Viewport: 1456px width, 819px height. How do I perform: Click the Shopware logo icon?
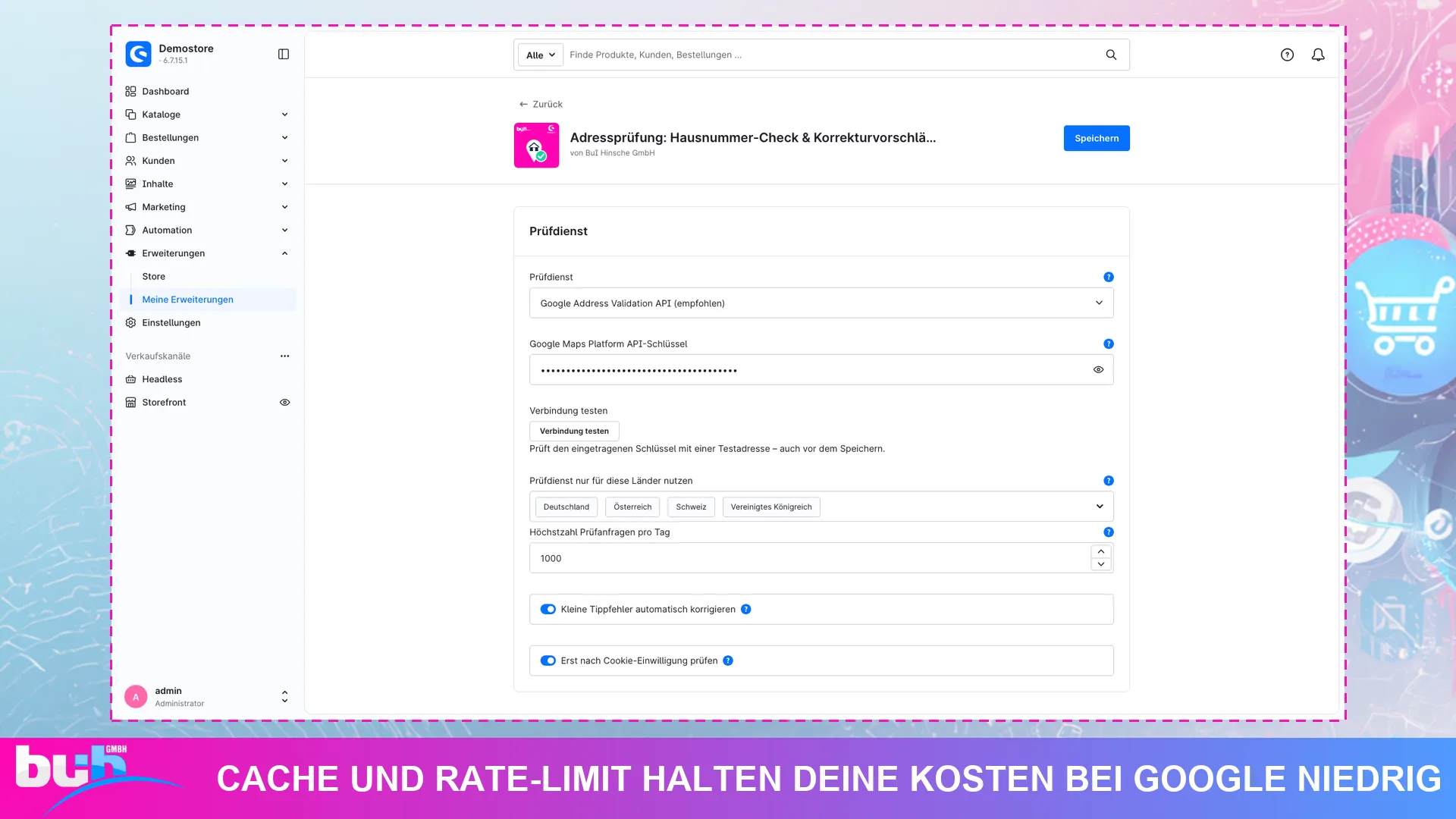(x=138, y=54)
